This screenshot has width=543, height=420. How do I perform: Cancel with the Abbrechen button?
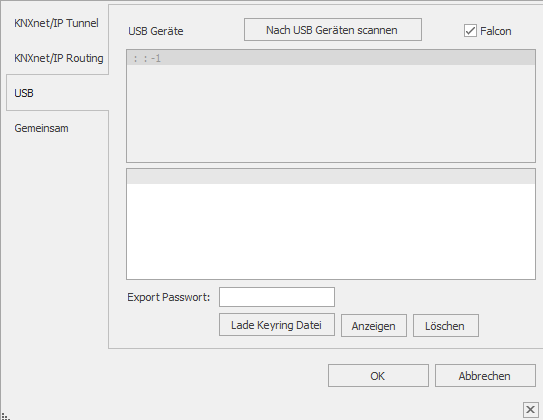point(485,375)
